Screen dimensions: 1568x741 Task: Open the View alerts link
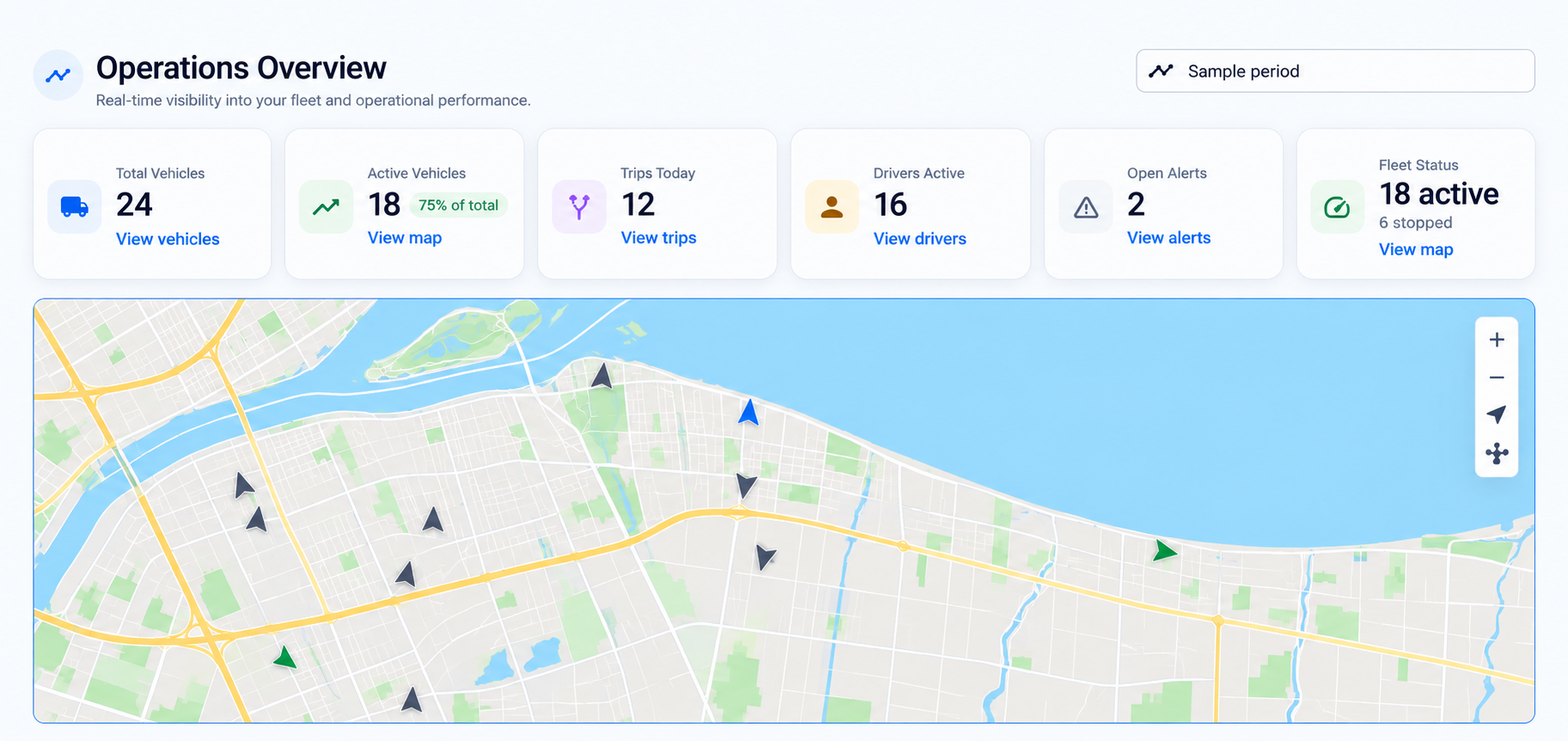click(1168, 238)
